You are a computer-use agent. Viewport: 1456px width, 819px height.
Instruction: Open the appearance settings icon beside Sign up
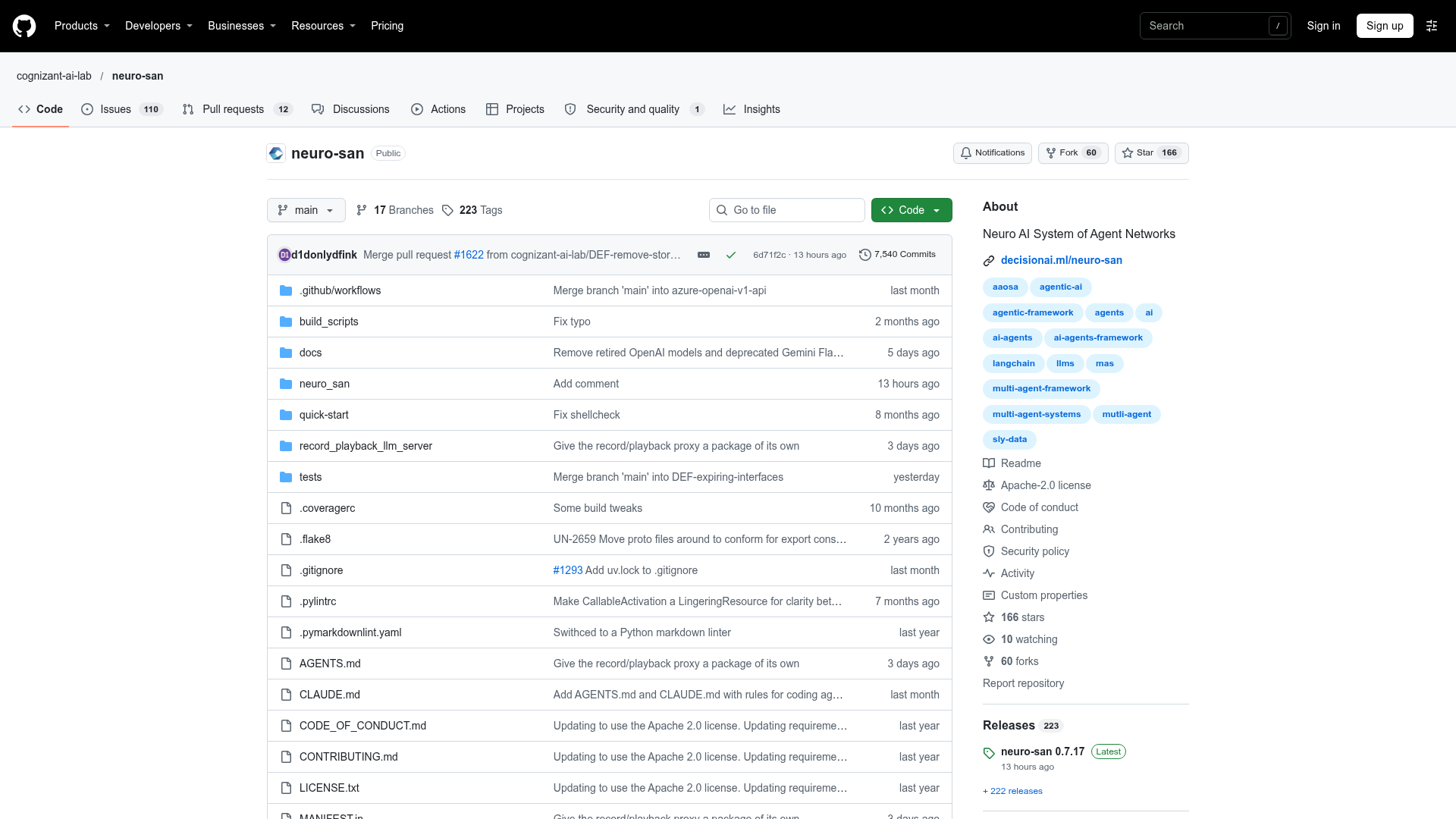[1432, 26]
